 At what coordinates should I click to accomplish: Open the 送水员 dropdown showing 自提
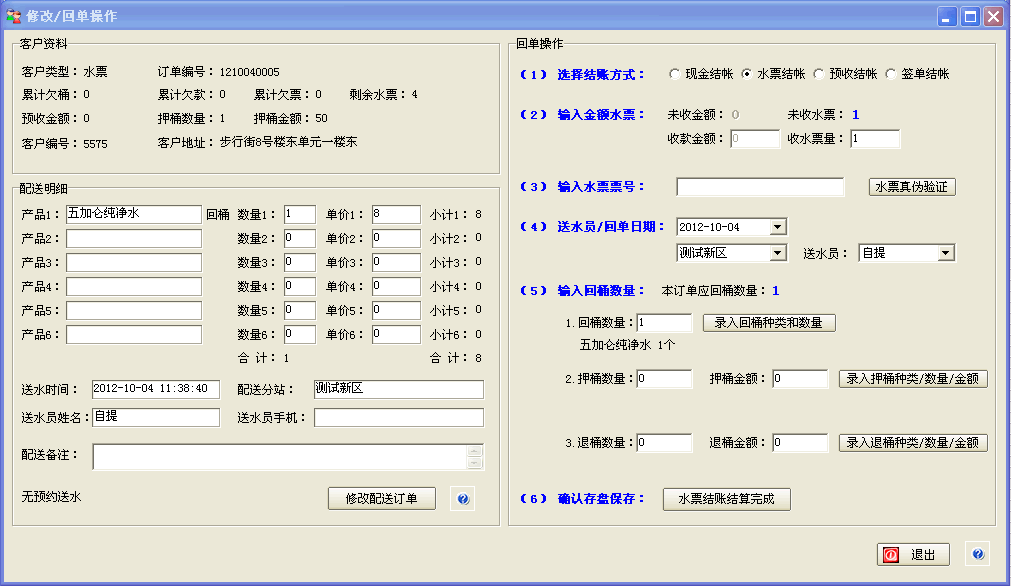(946, 253)
